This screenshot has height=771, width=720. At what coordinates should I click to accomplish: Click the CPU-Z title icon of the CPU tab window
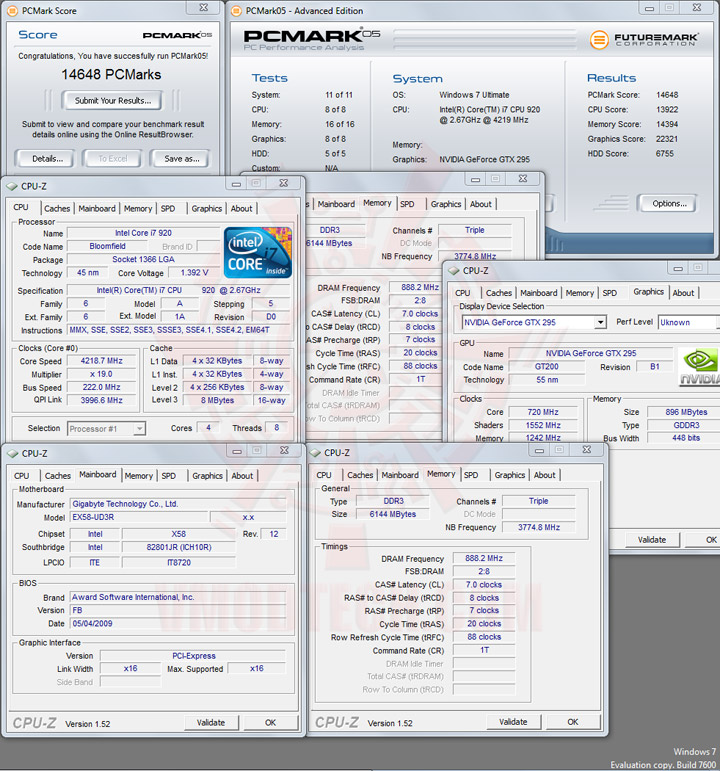tap(11, 186)
